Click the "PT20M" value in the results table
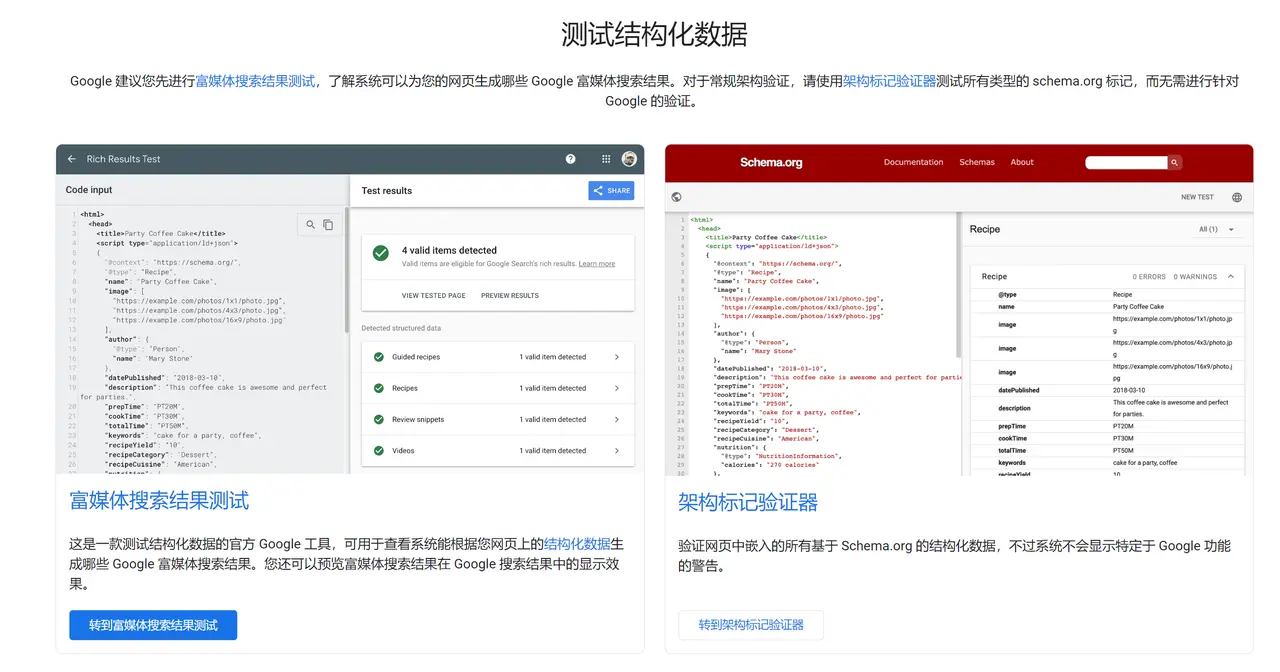 click(1124, 426)
